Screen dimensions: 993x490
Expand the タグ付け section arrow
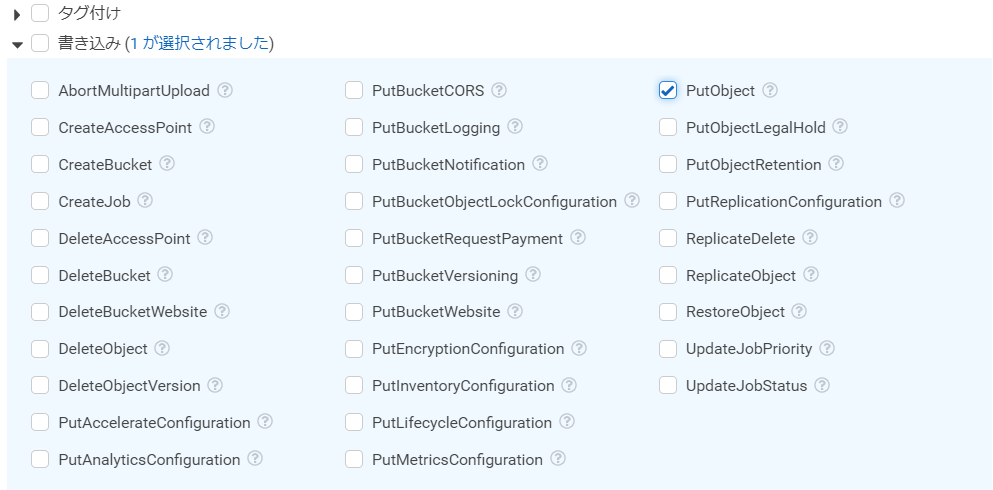[x=17, y=15]
